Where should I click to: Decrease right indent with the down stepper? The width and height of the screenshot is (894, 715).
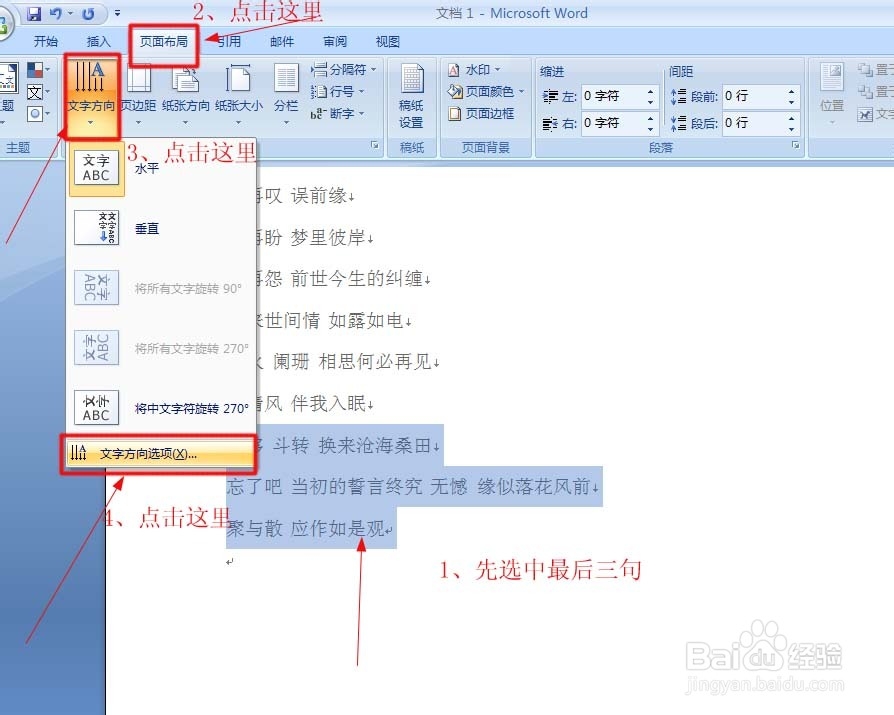[651, 128]
